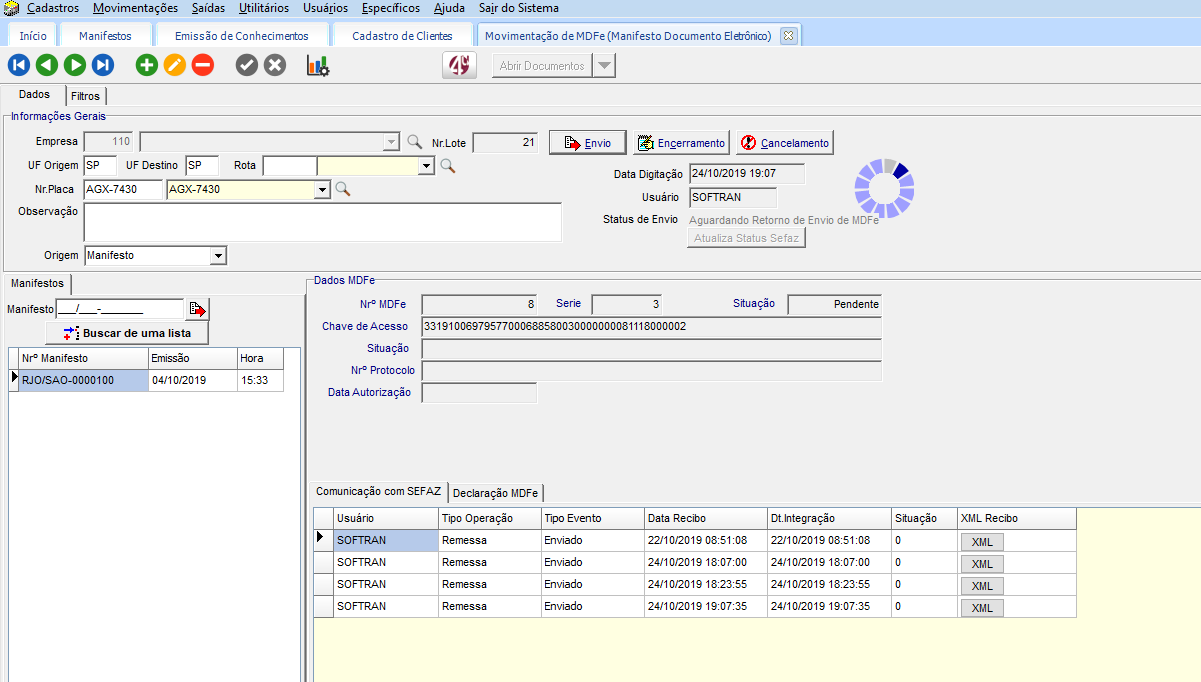Open the Abrir Documentos dropdown arrow
This screenshot has width=1201, height=682.
tap(604, 66)
